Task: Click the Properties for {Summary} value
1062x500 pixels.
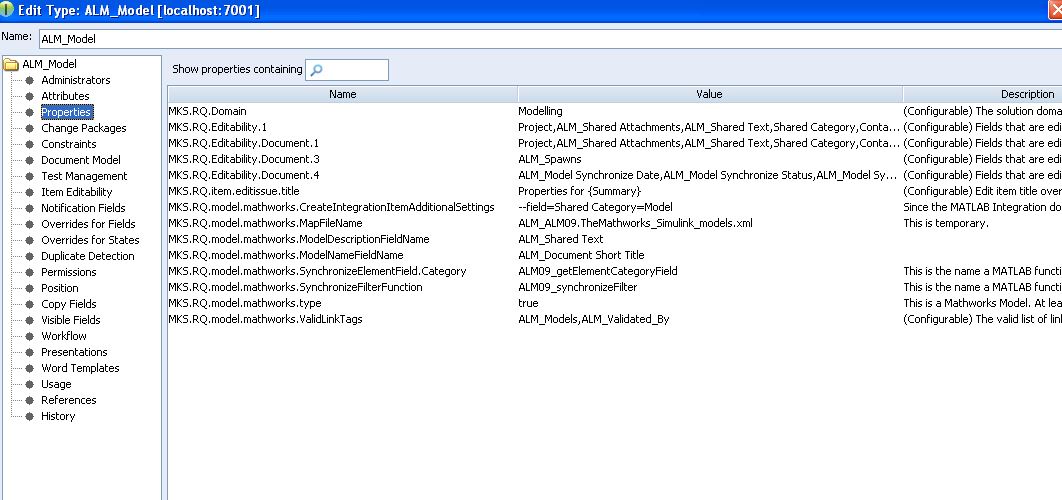Action: tap(579, 191)
